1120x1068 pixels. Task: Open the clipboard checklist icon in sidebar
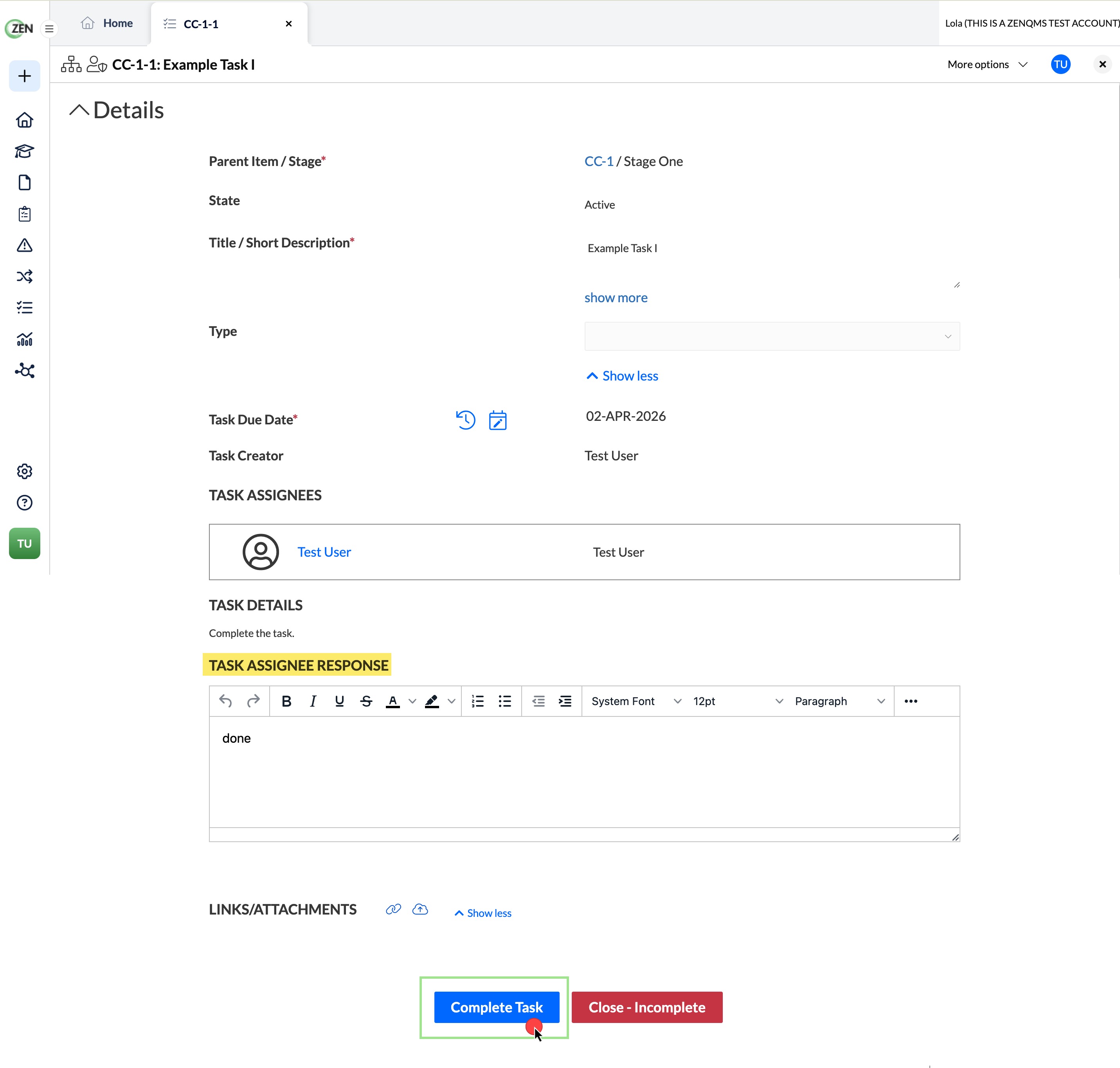tap(25, 214)
